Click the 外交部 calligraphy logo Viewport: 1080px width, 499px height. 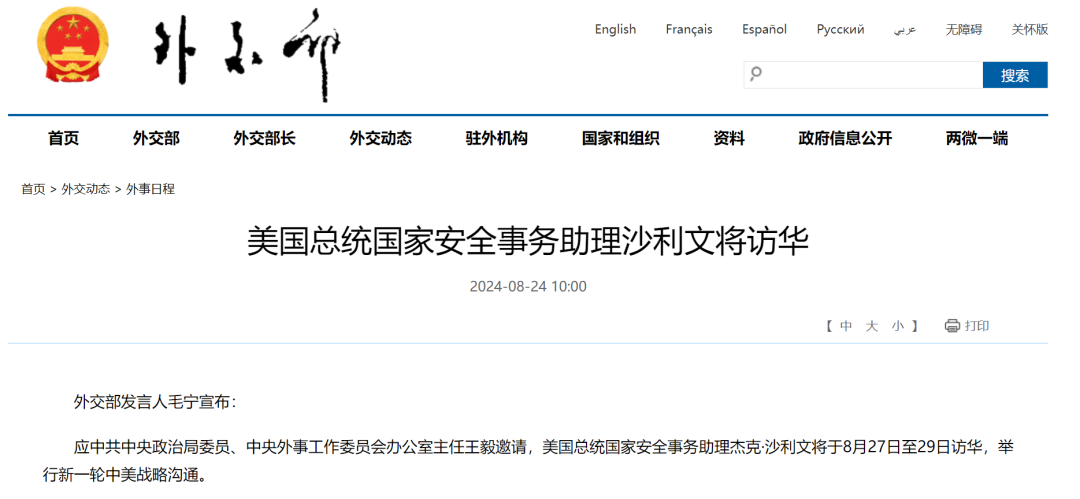pos(246,55)
